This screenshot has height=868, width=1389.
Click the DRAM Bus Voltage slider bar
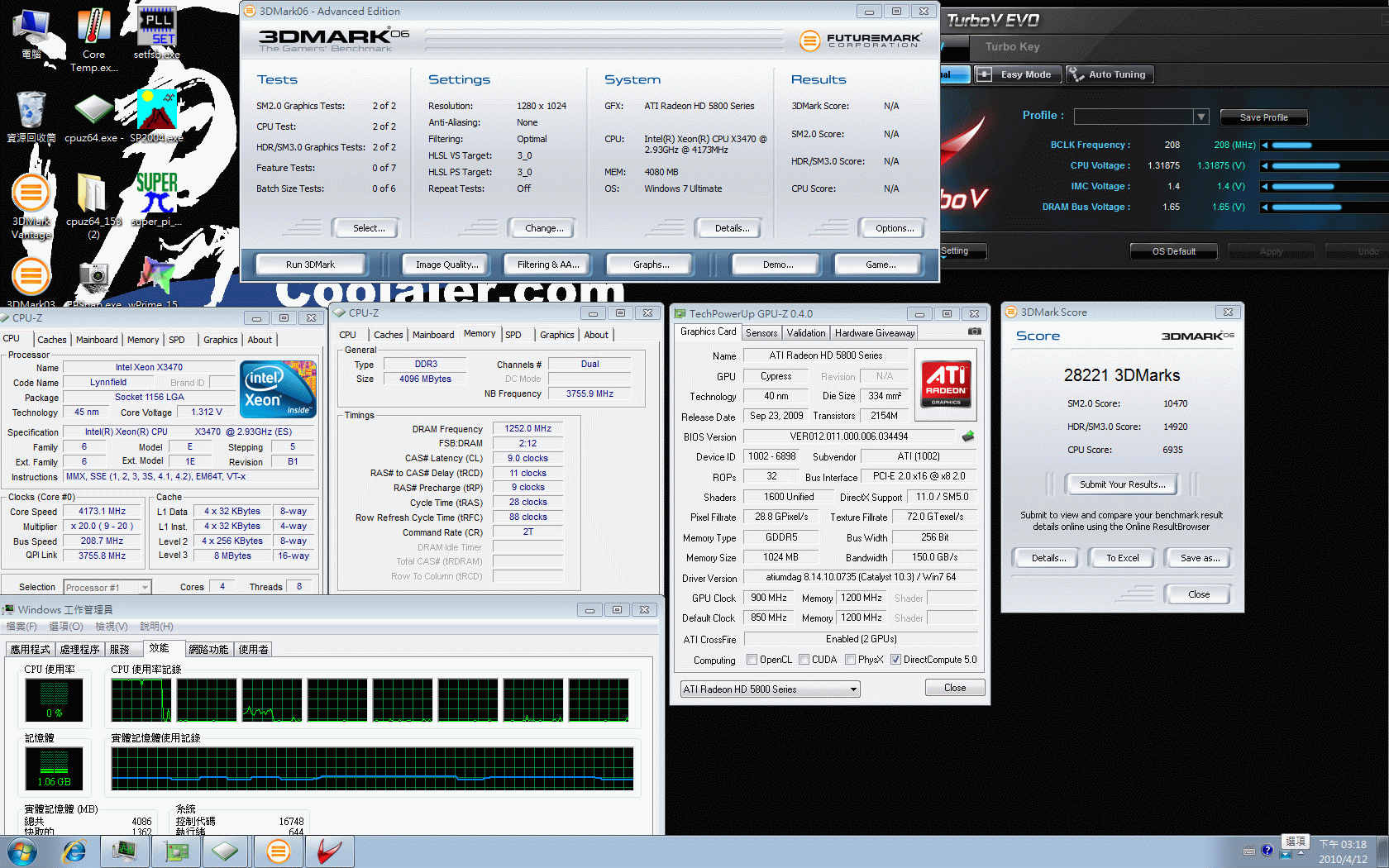[1330, 207]
